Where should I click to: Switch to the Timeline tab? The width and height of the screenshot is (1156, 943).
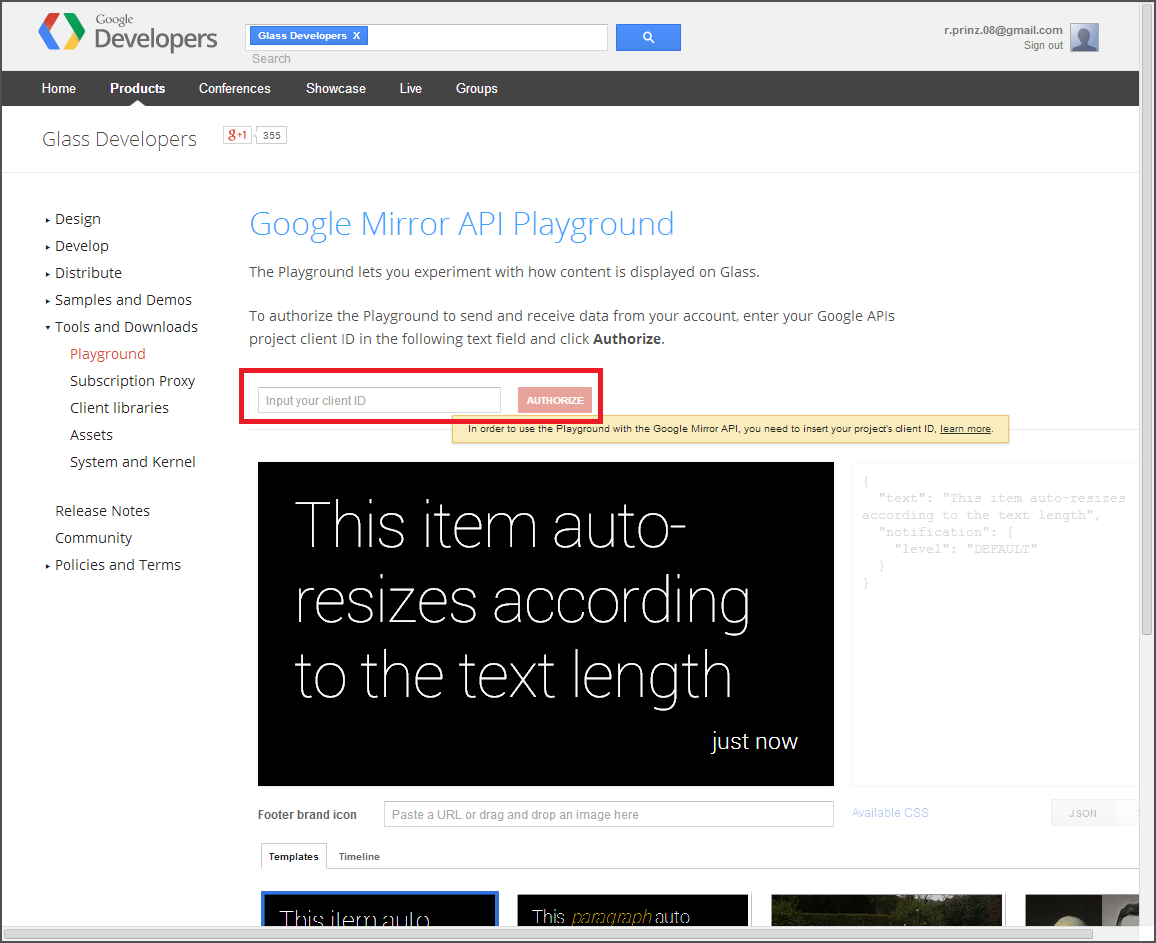[x=359, y=857]
